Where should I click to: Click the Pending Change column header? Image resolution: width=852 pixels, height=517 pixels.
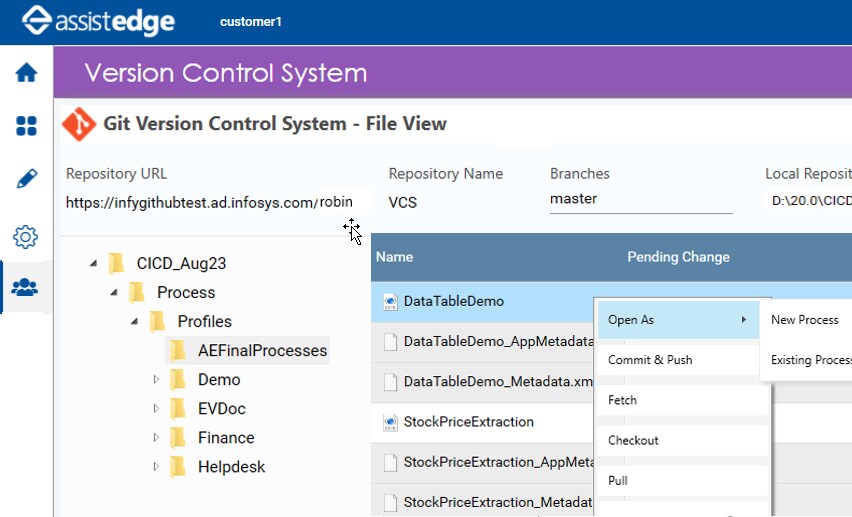pos(678,257)
